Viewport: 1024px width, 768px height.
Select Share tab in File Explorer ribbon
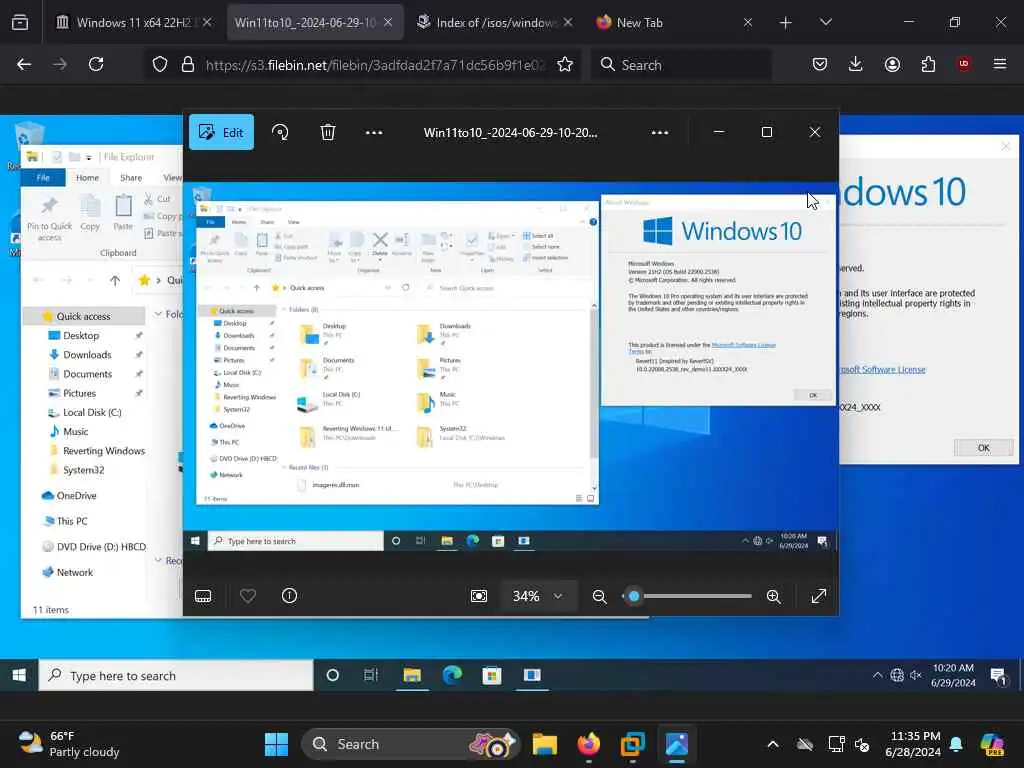(131, 178)
